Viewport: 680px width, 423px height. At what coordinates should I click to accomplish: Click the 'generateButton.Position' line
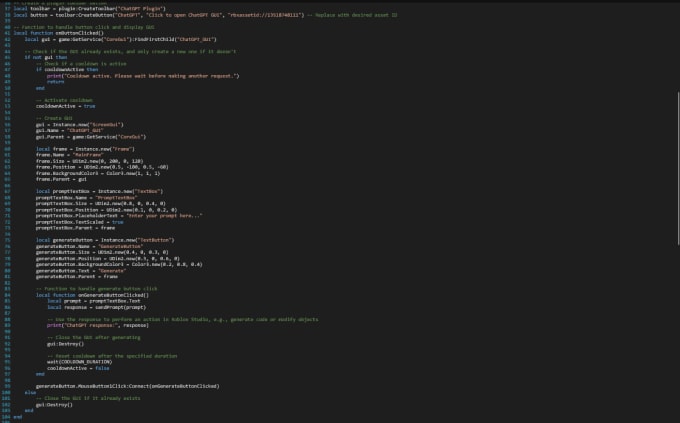(108, 259)
